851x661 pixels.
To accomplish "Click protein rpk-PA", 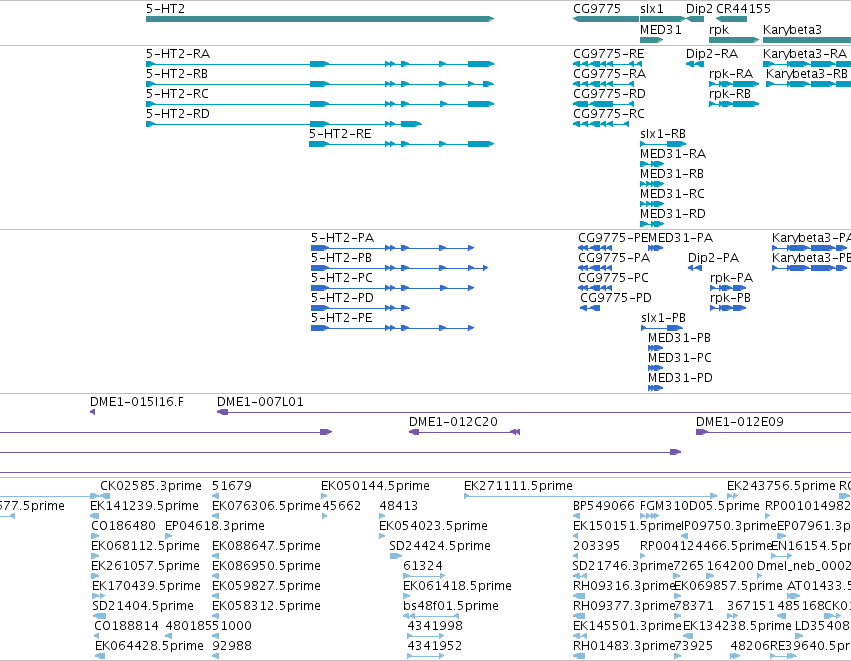I will click(x=728, y=288).
